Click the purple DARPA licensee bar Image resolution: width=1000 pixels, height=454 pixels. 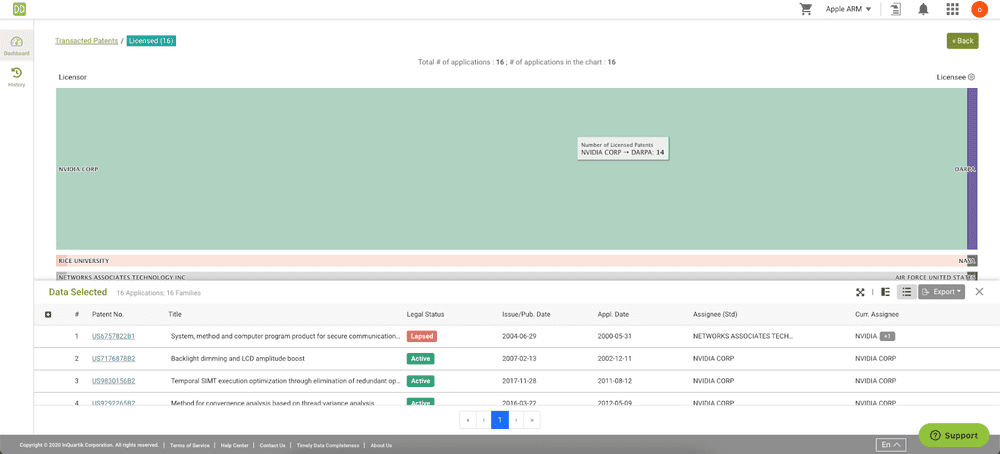[972, 168]
